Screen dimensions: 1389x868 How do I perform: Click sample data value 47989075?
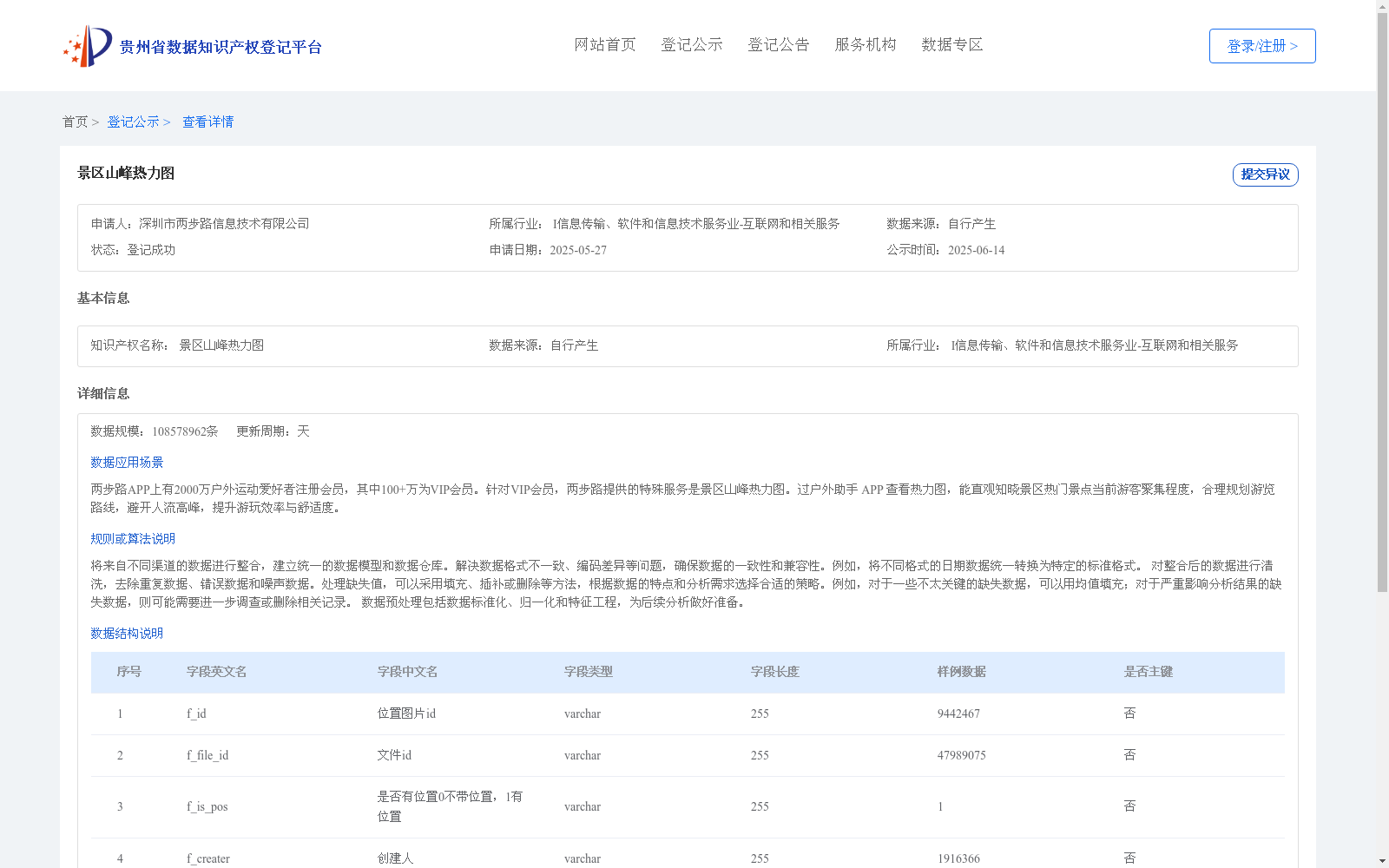962,755
